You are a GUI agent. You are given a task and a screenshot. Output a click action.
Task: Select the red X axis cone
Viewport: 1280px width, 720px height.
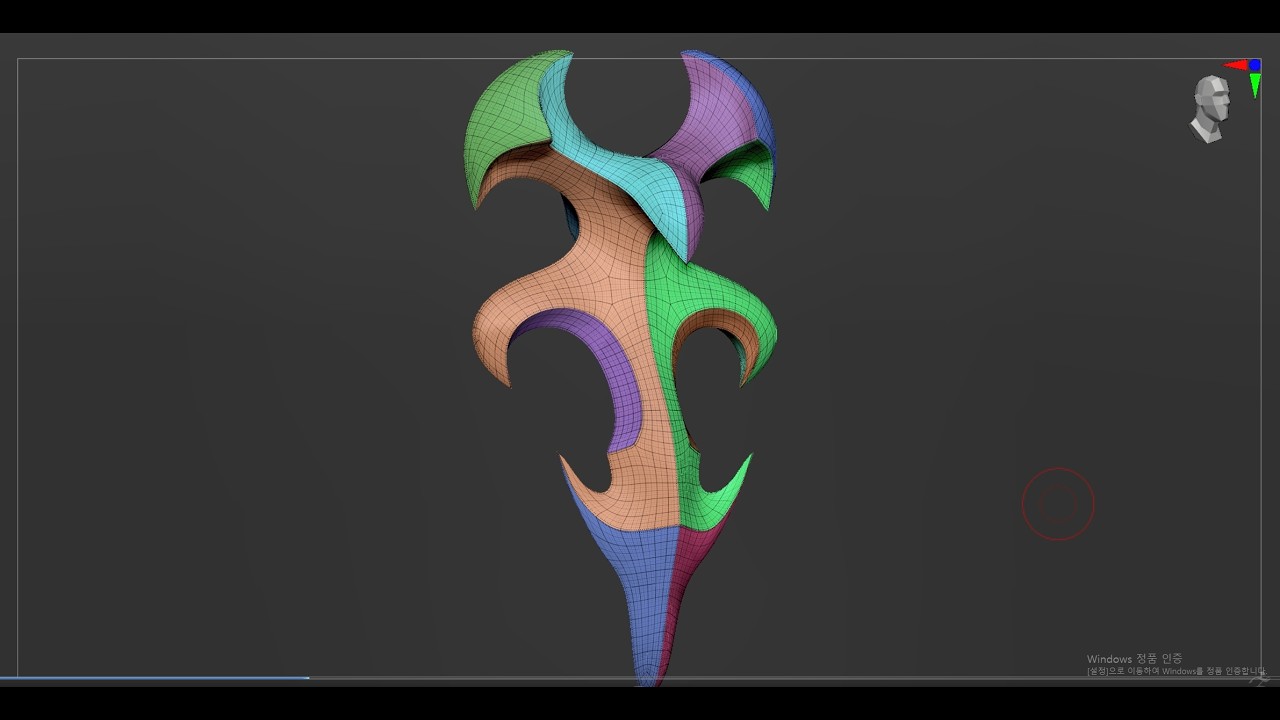[x=1236, y=65]
